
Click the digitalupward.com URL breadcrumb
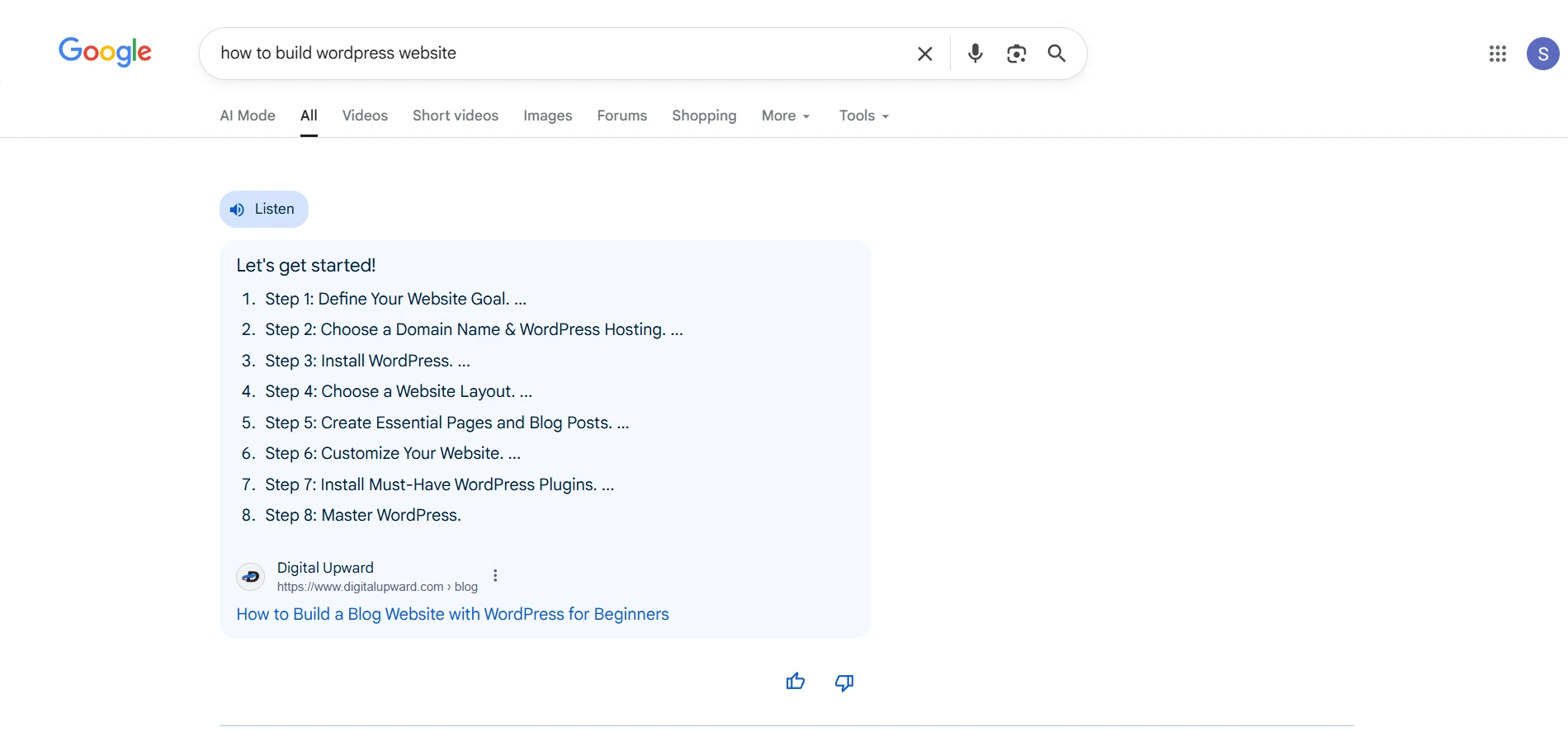click(x=377, y=587)
